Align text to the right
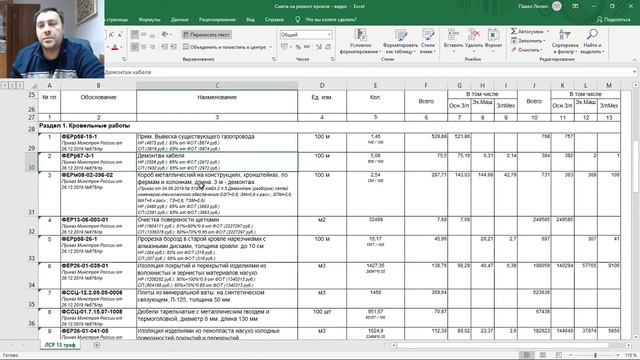 [x=153, y=47]
